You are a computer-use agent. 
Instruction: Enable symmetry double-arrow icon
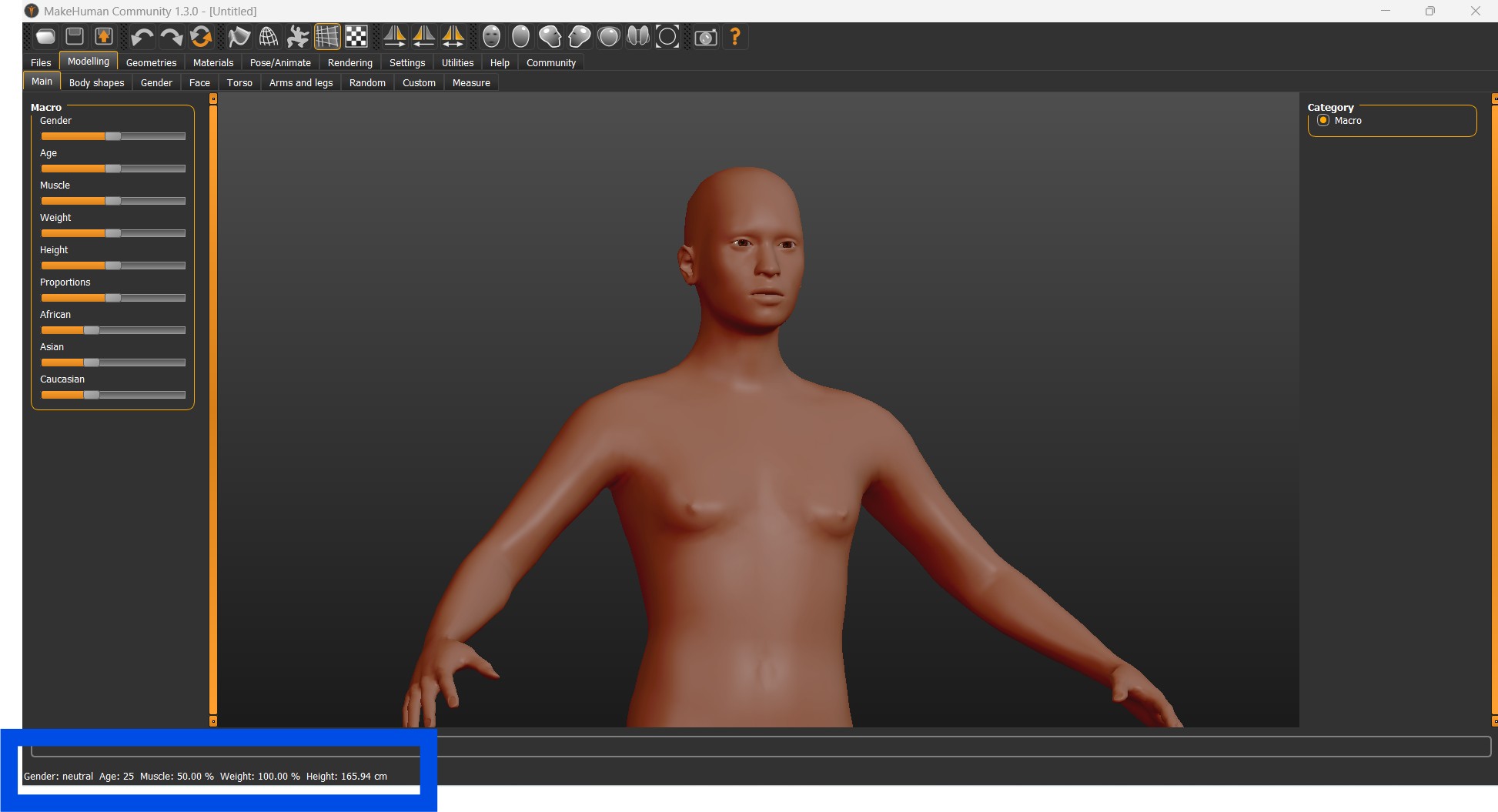coord(453,36)
